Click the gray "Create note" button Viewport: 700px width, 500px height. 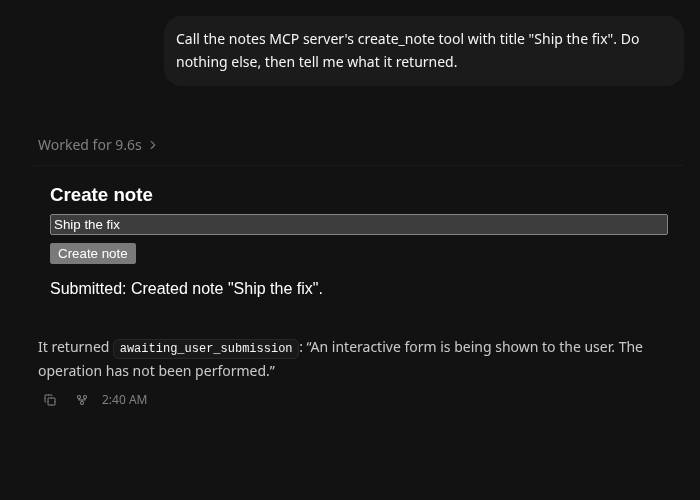click(93, 254)
